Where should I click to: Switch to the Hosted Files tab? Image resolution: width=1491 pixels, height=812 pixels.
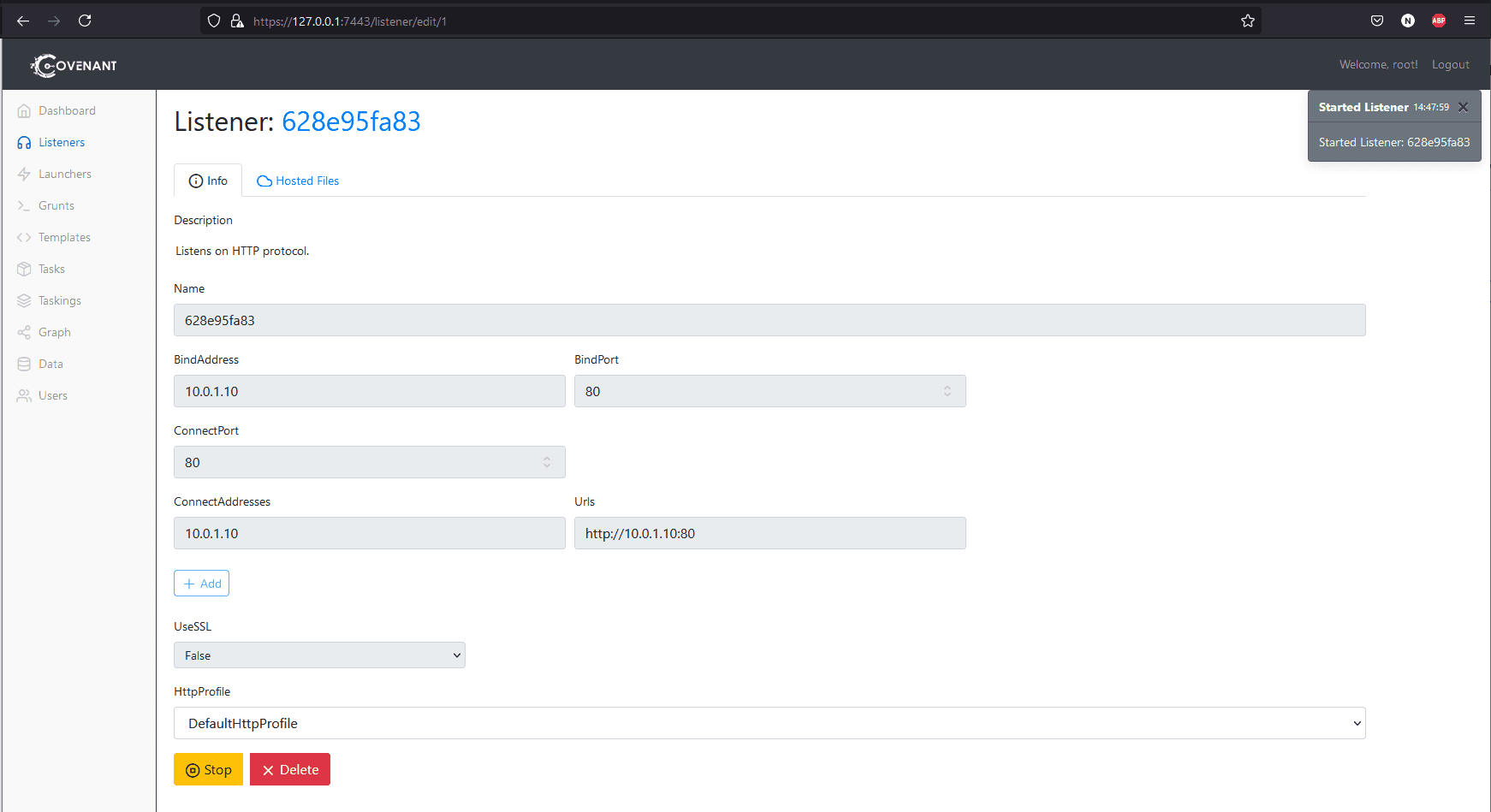tap(298, 181)
